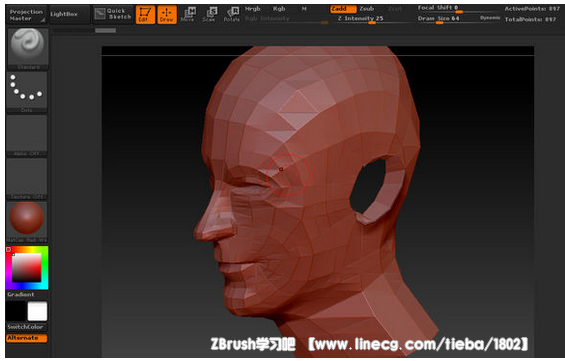The width and height of the screenshot is (565, 361).
Task: Toggle Edit mode button
Action: (145, 15)
